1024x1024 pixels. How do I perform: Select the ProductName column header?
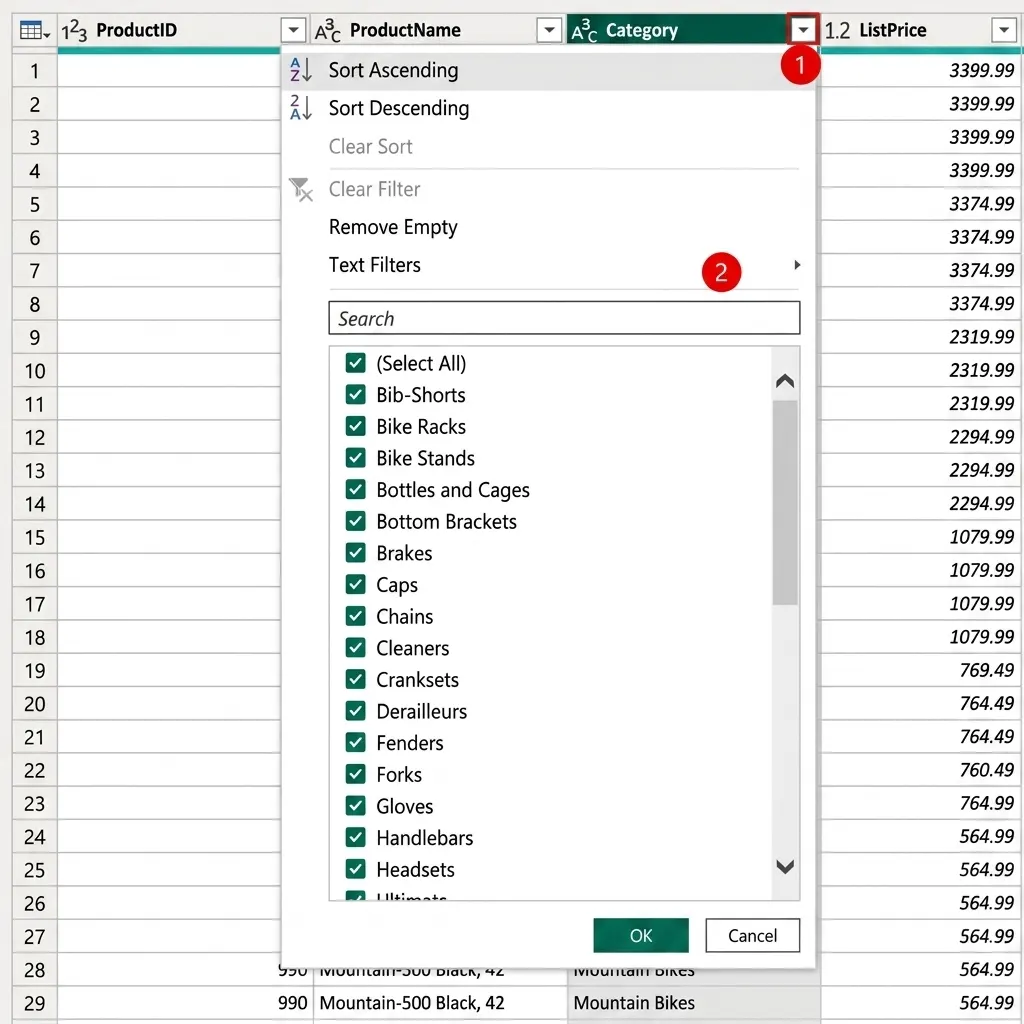click(x=439, y=30)
